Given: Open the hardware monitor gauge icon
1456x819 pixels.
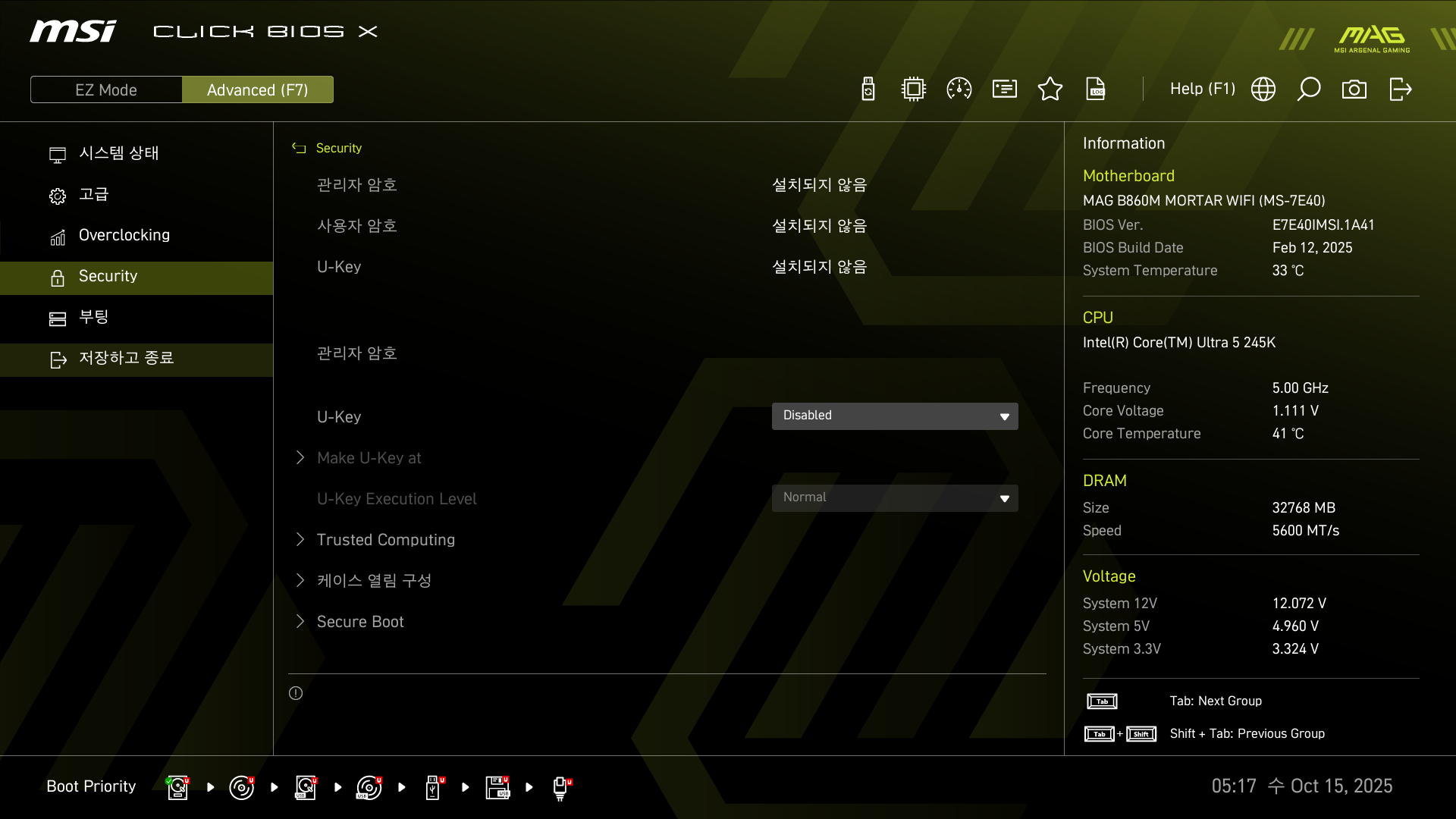Looking at the screenshot, I should (959, 89).
